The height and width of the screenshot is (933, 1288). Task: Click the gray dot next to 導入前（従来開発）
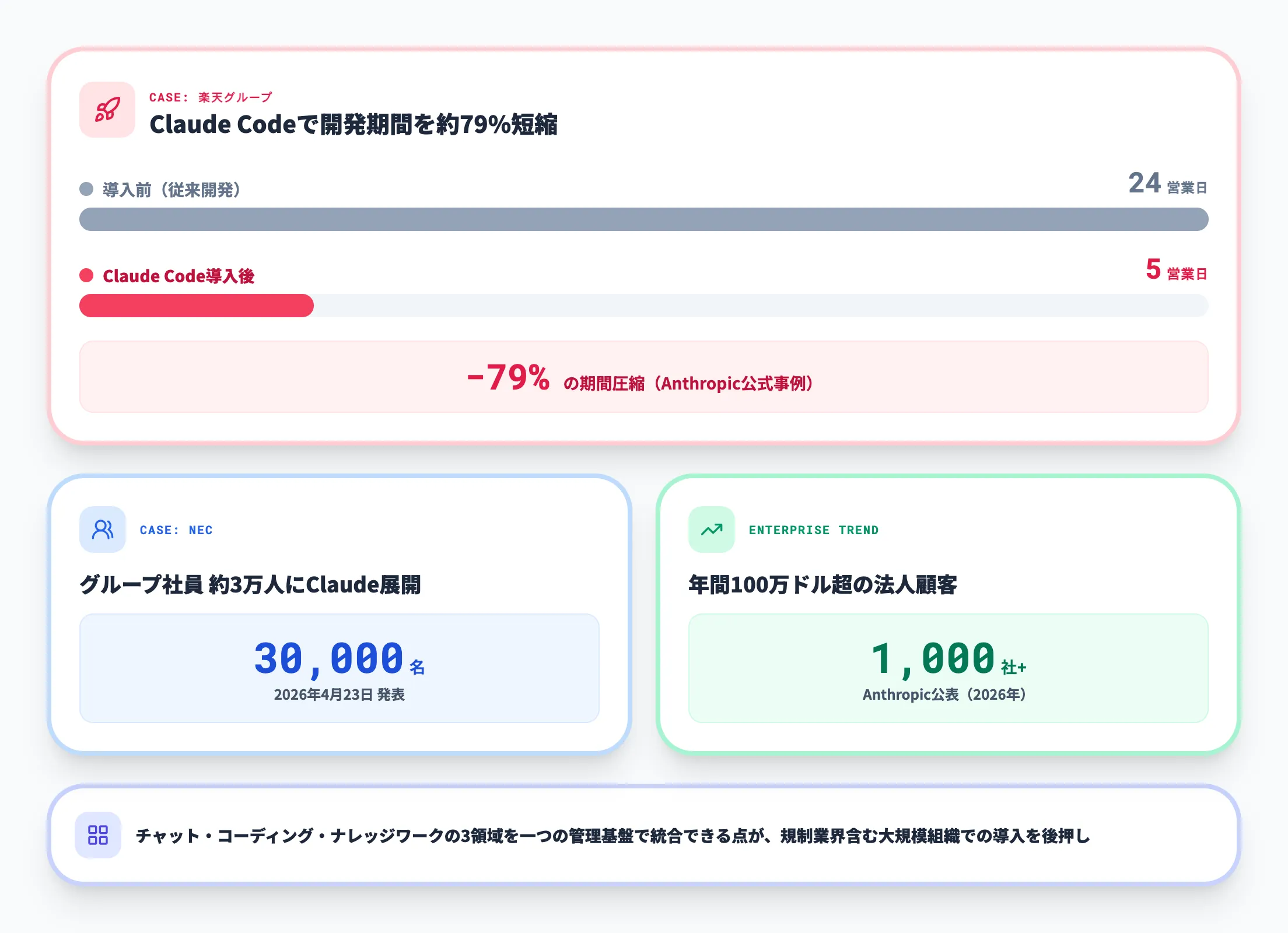tap(86, 189)
